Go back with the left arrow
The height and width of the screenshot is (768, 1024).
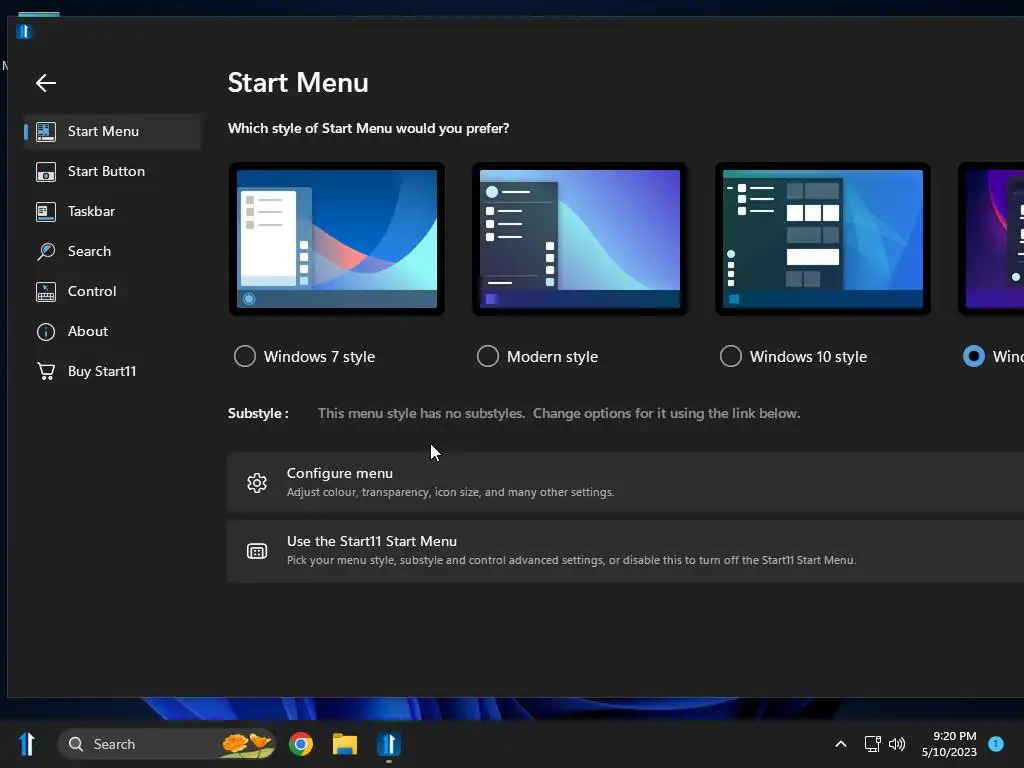(46, 83)
